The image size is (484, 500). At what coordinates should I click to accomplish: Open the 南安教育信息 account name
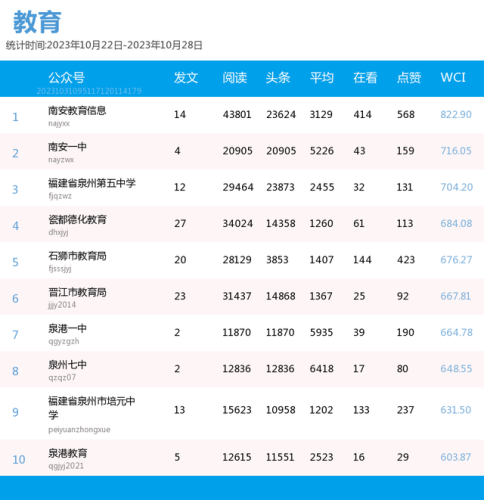coord(77,110)
